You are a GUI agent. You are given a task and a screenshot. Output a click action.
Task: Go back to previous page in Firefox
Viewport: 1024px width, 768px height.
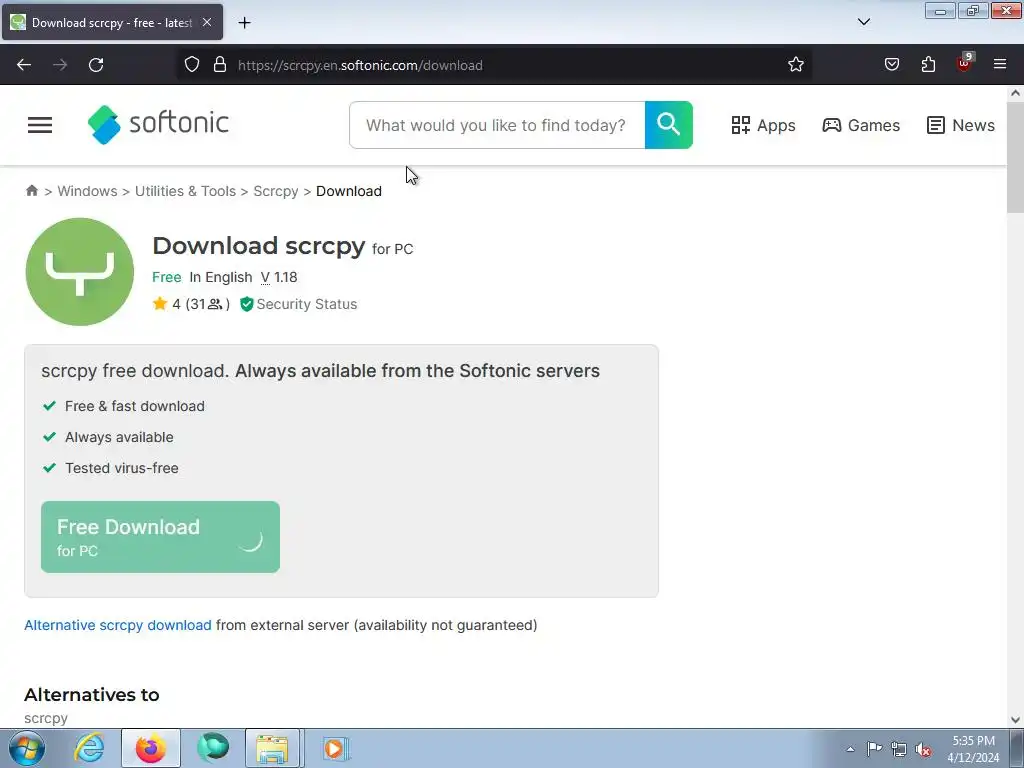tap(24, 65)
